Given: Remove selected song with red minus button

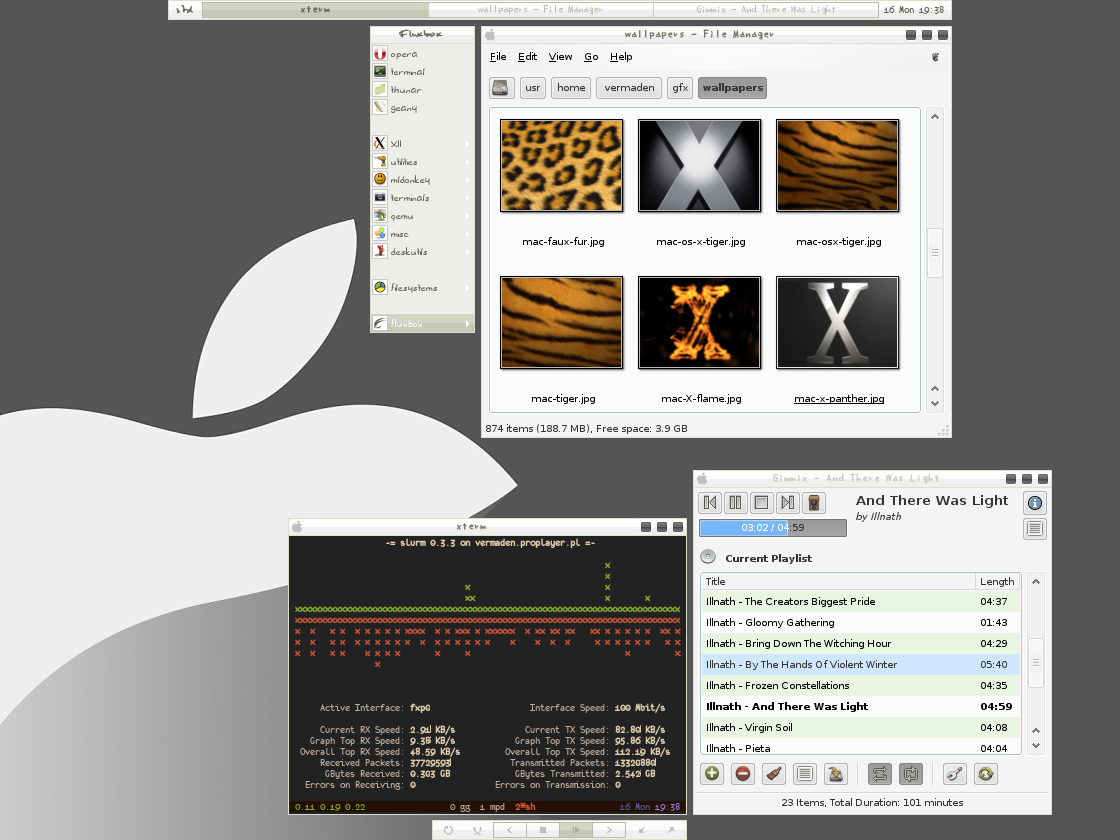Looking at the screenshot, I should tap(743, 774).
